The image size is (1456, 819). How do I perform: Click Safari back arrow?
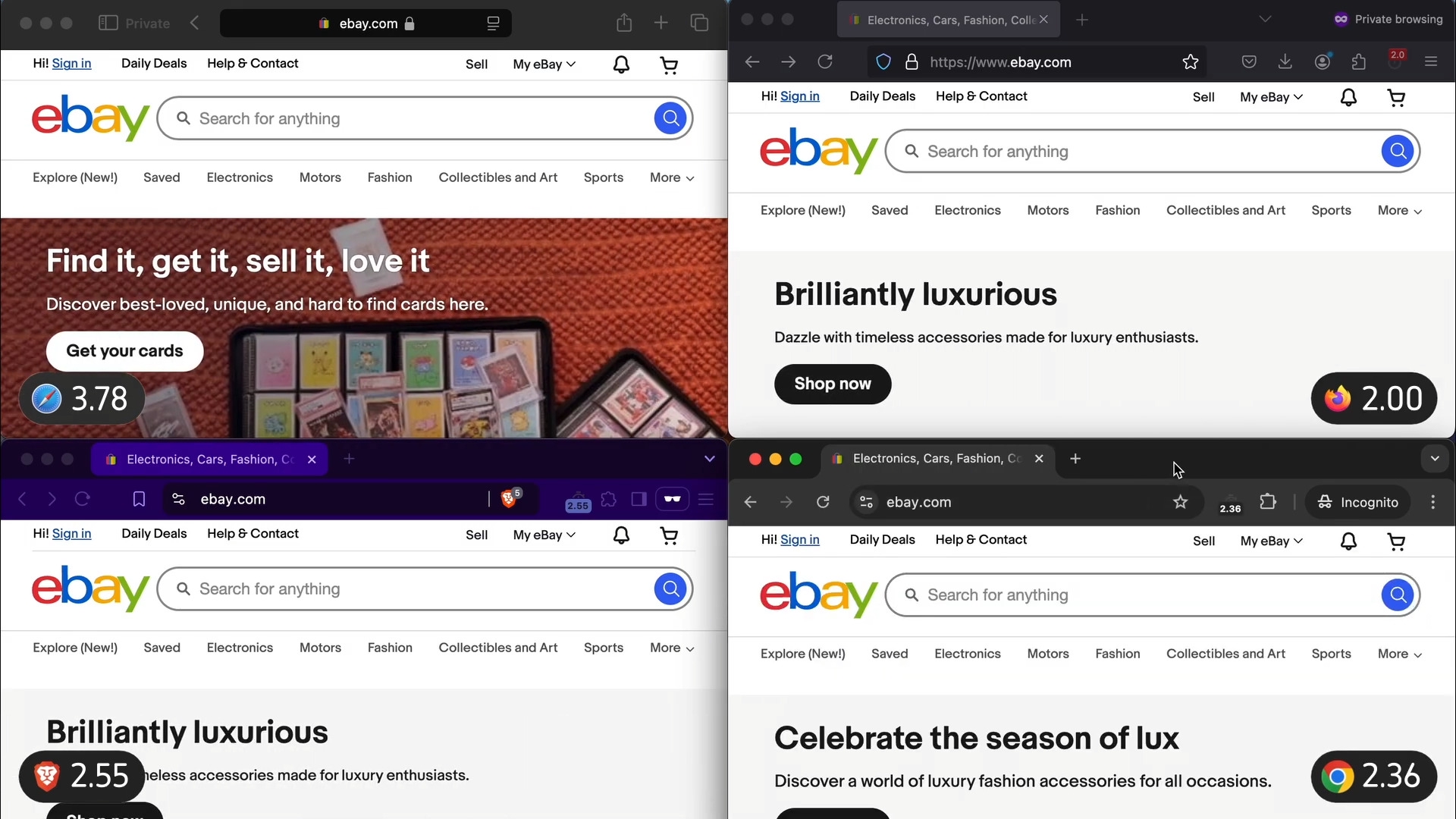(195, 23)
